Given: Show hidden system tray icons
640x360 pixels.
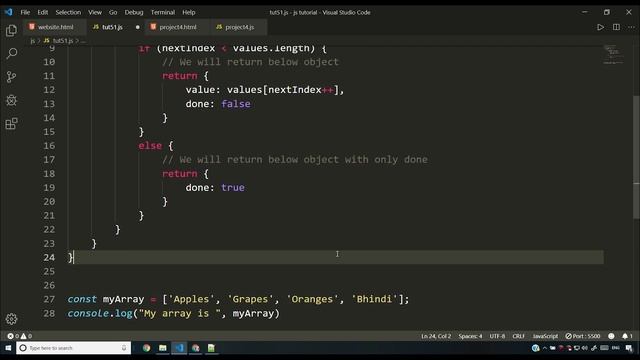Looking at the screenshot, I should coord(544,348).
